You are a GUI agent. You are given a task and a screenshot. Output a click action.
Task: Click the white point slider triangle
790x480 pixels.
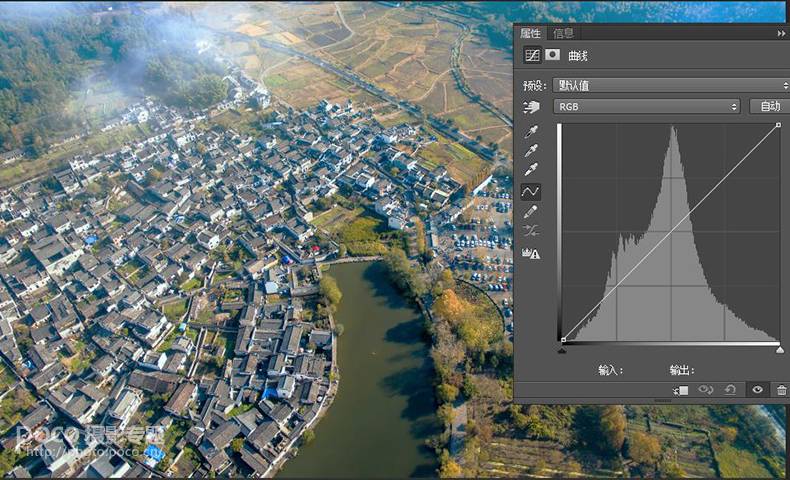pyautogui.click(x=780, y=350)
